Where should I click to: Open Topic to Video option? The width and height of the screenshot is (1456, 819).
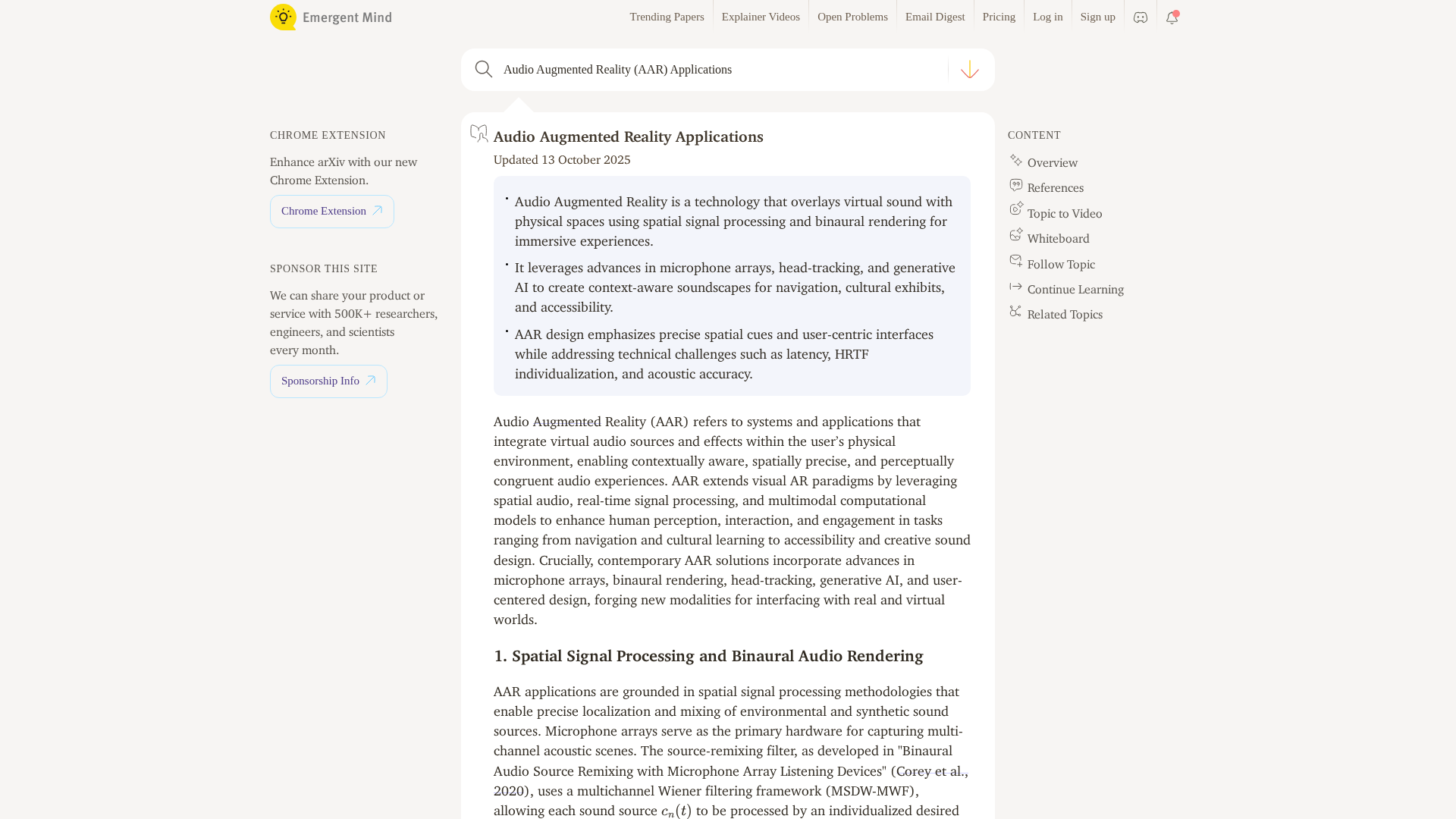click(x=1064, y=214)
